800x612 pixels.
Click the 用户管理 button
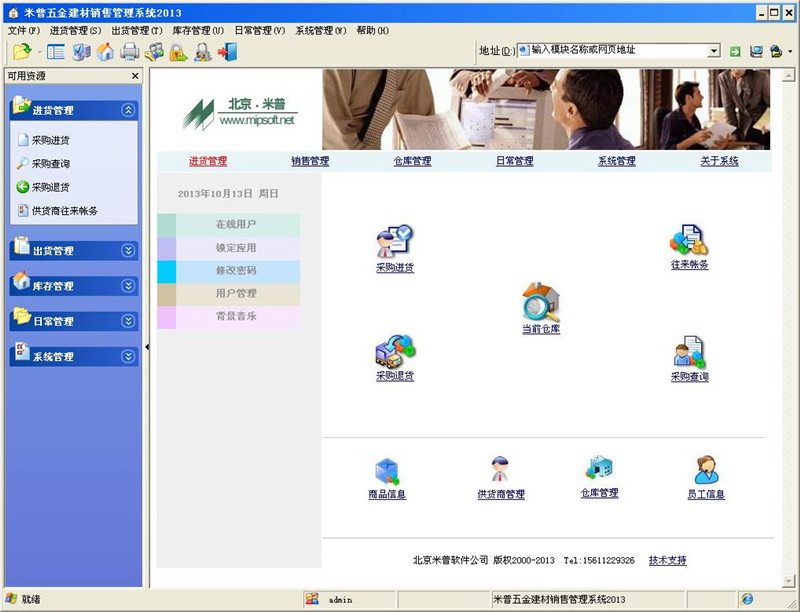pos(229,294)
